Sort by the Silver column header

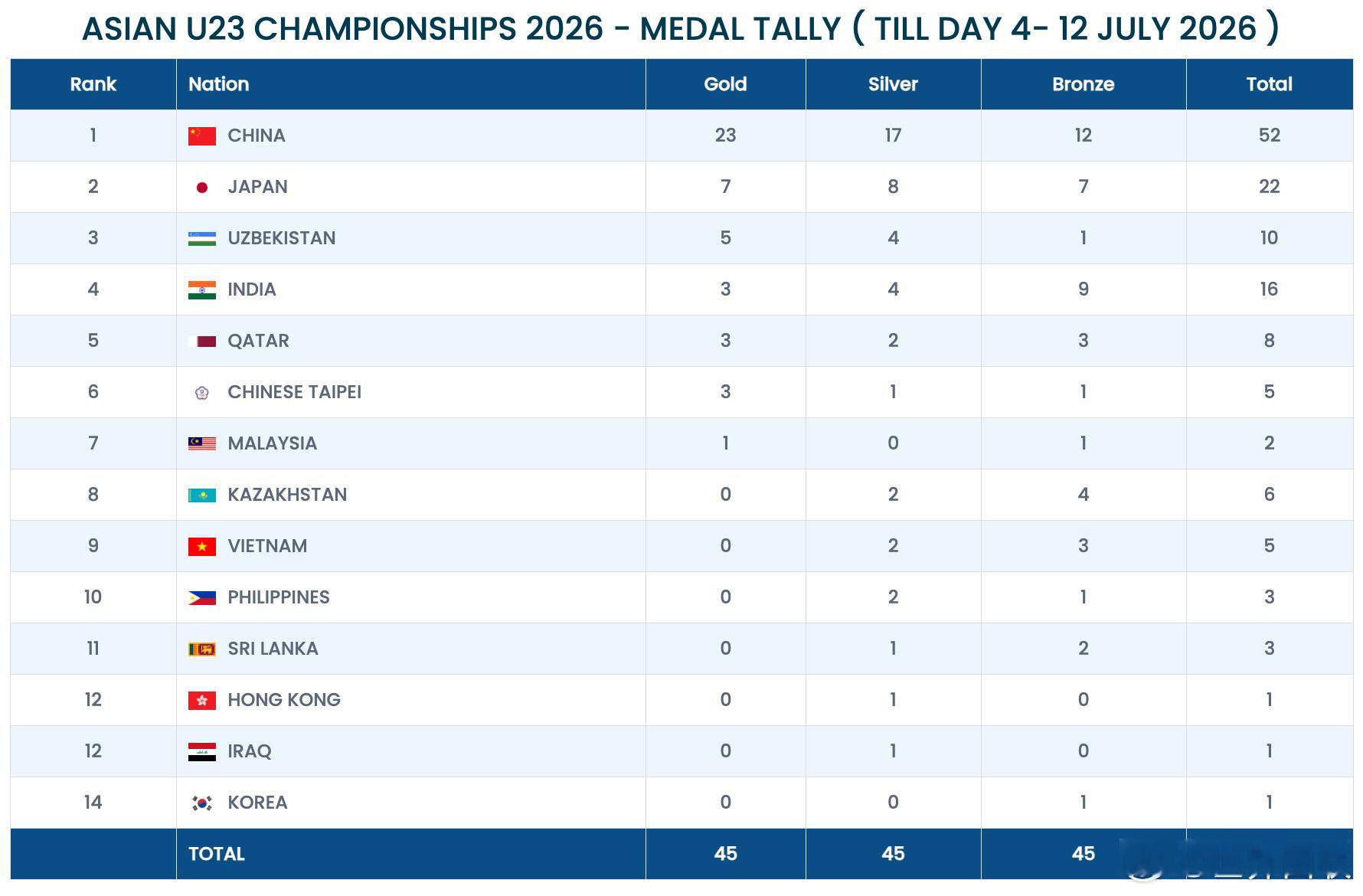[x=893, y=84]
